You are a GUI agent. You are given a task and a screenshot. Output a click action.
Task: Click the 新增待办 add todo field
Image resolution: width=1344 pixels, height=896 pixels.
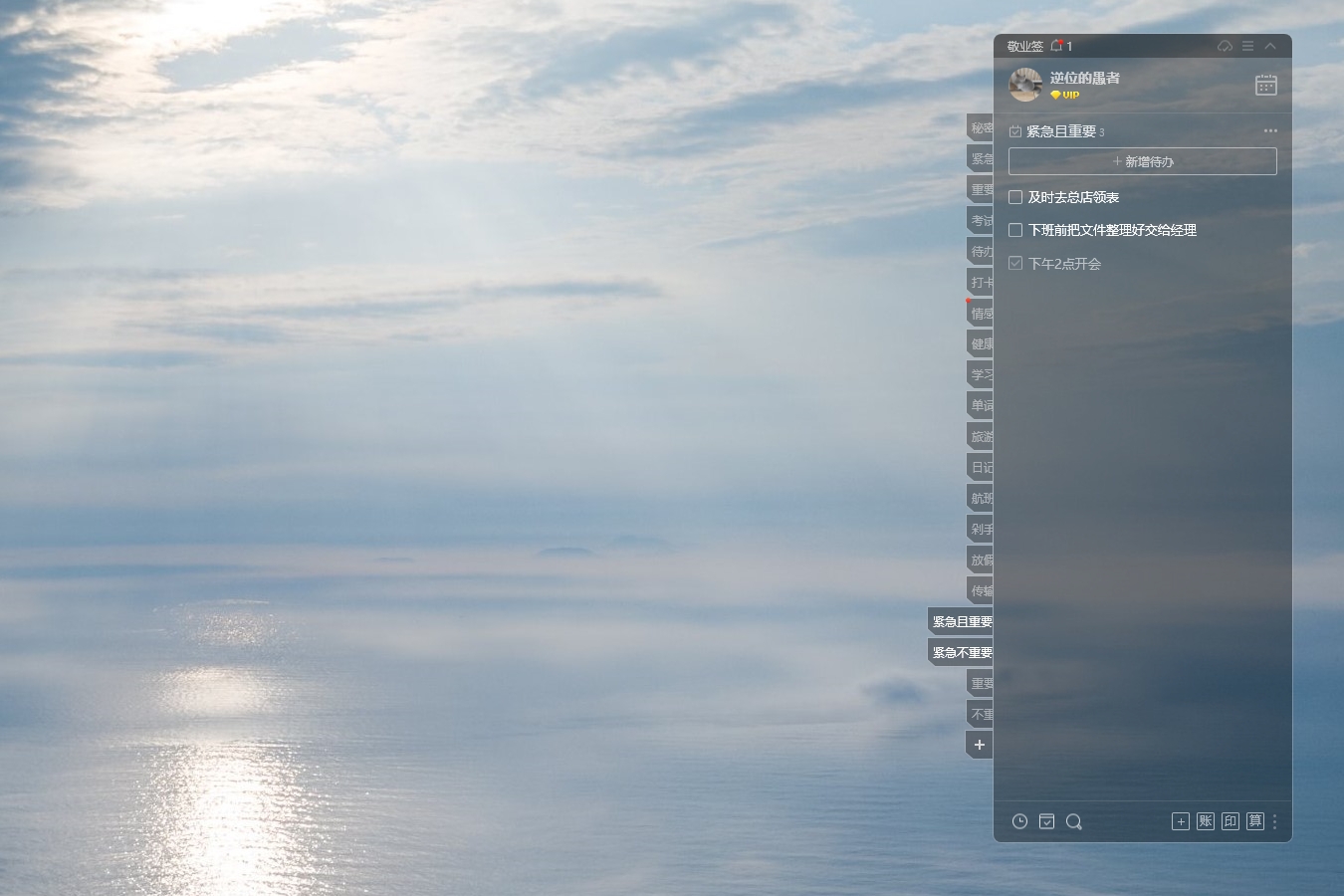point(1143,161)
